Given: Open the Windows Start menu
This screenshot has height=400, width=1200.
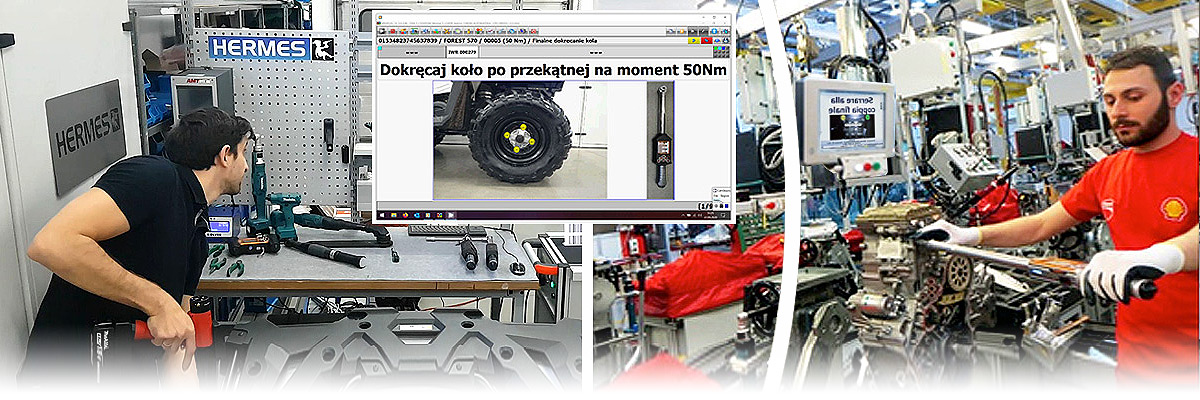Looking at the screenshot, I should click(x=380, y=215).
